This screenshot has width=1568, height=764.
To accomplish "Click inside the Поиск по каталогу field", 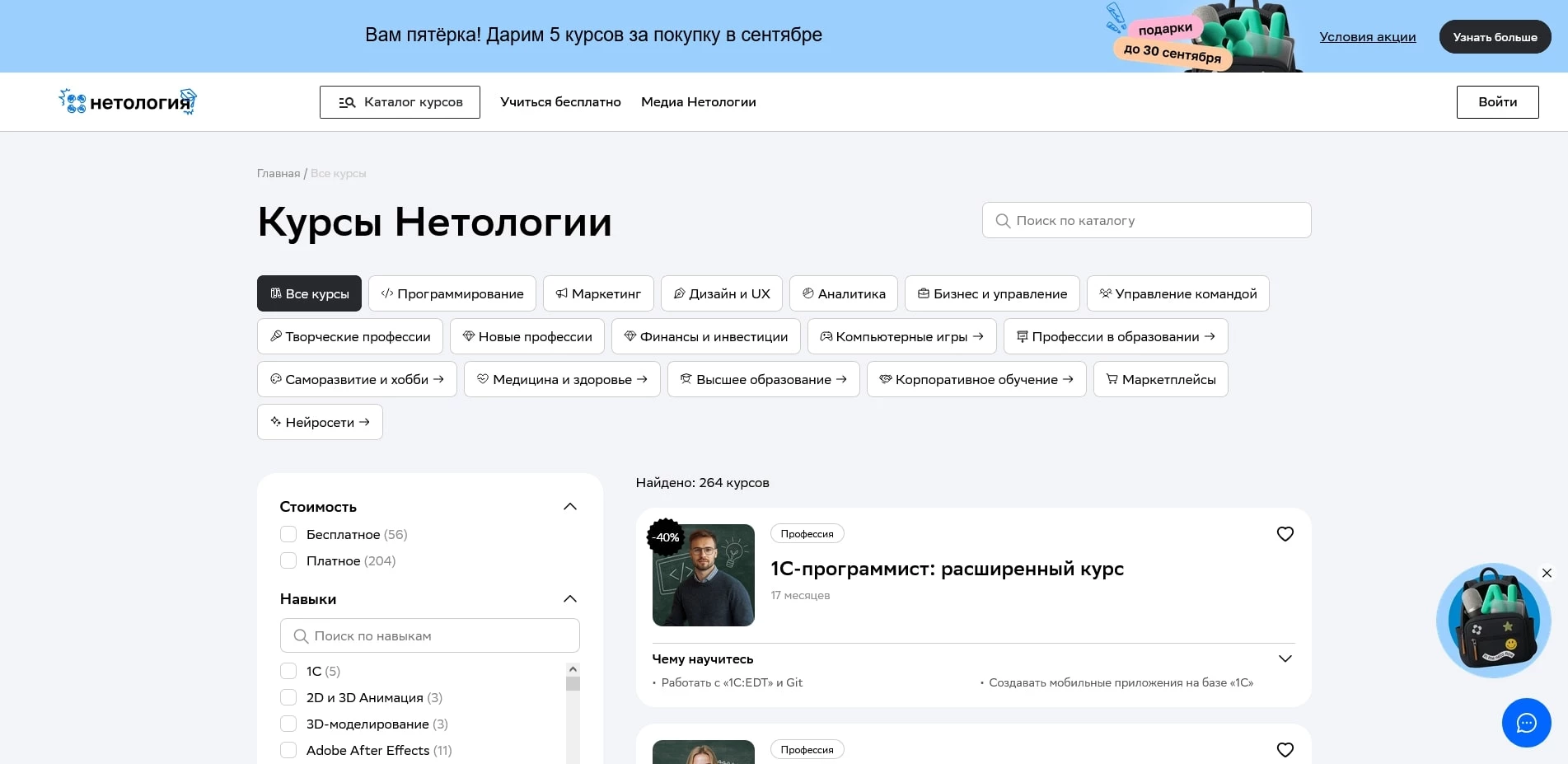I will (1145, 220).
